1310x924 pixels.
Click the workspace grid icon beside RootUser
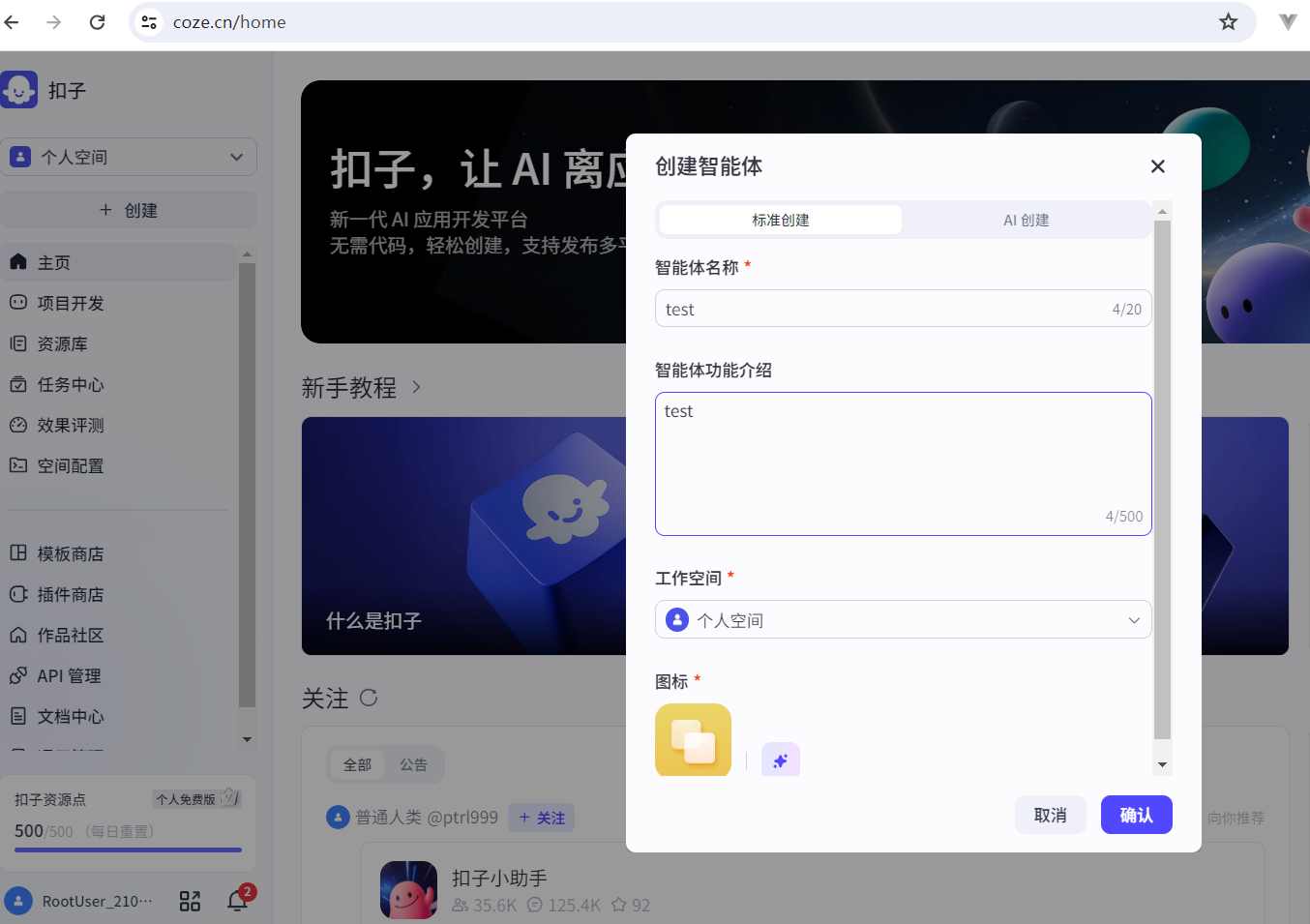[x=190, y=900]
